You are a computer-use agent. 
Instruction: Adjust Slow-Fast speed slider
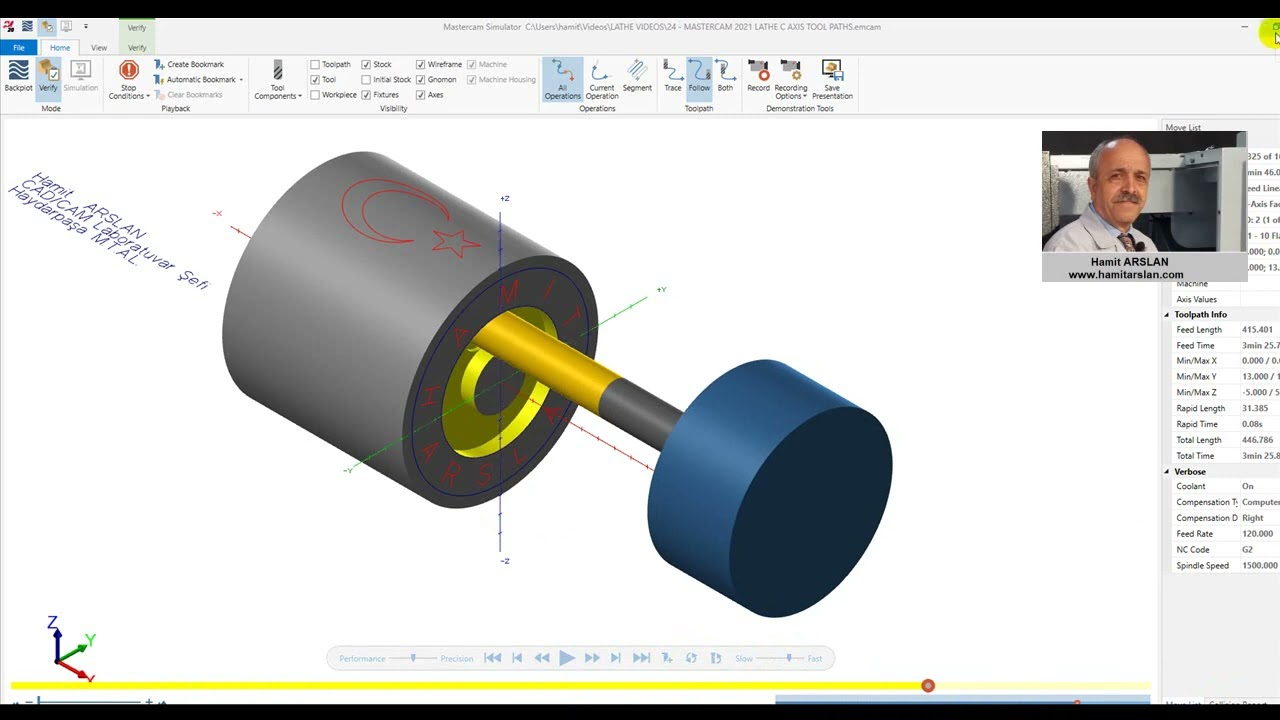click(x=789, y=658)
